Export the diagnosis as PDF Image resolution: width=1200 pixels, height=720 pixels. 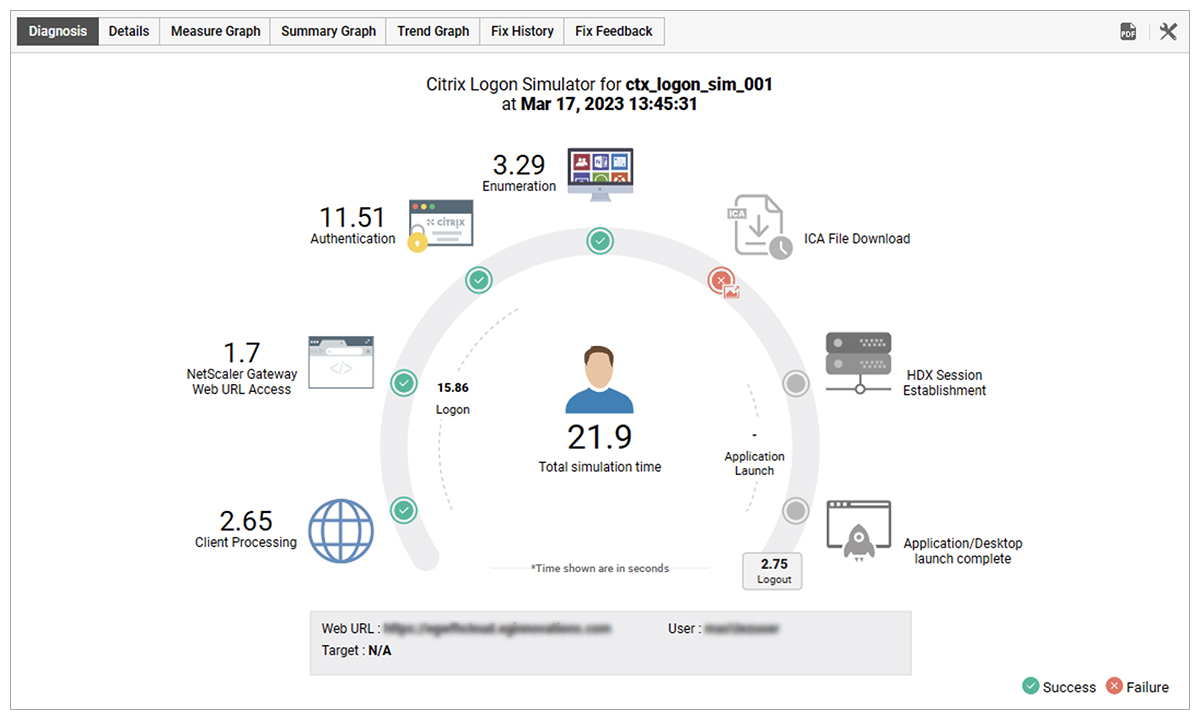coord(1128,32)
